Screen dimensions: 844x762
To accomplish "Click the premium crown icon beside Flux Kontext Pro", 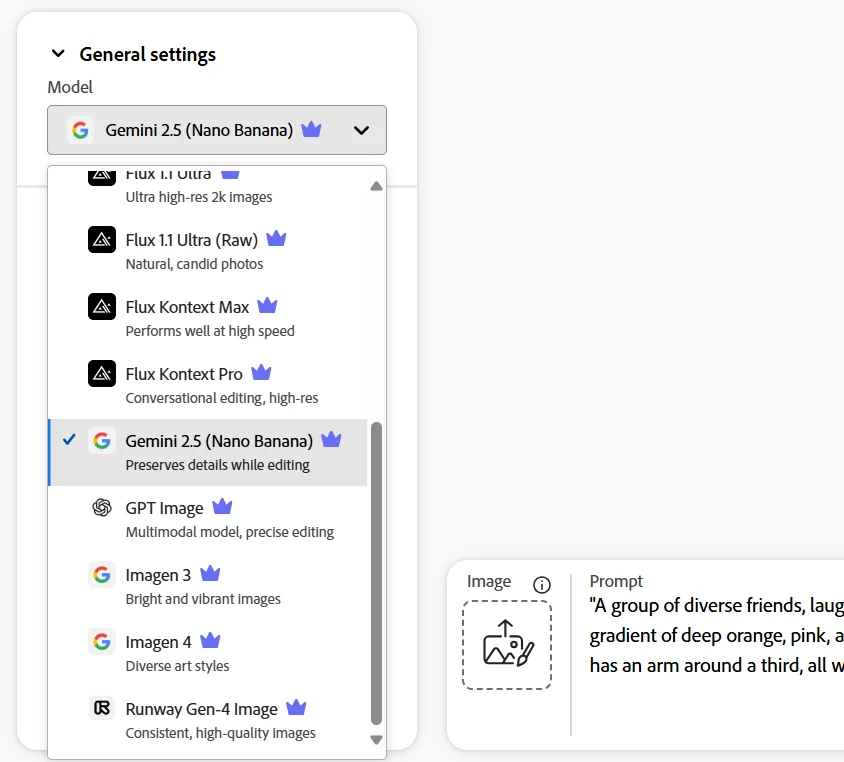I will (261, 373).
